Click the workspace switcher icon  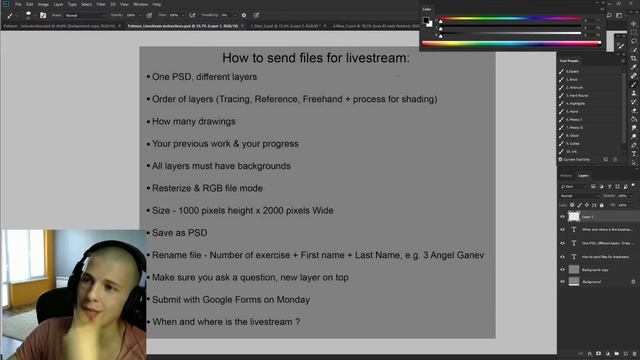click(x=619, y=15)
